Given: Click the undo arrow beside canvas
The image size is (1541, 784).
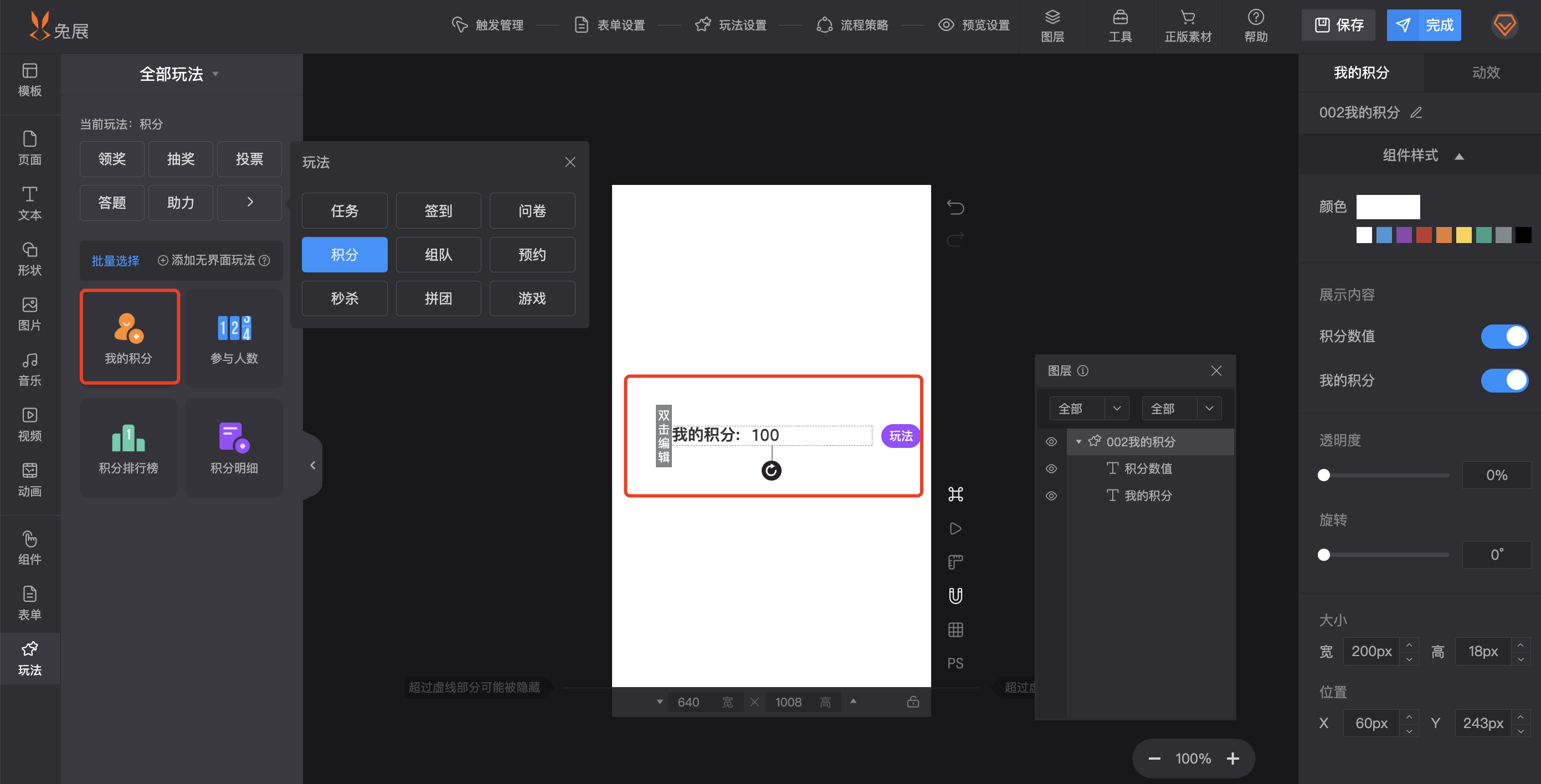Looking at the screenshot, I should 956,207.
